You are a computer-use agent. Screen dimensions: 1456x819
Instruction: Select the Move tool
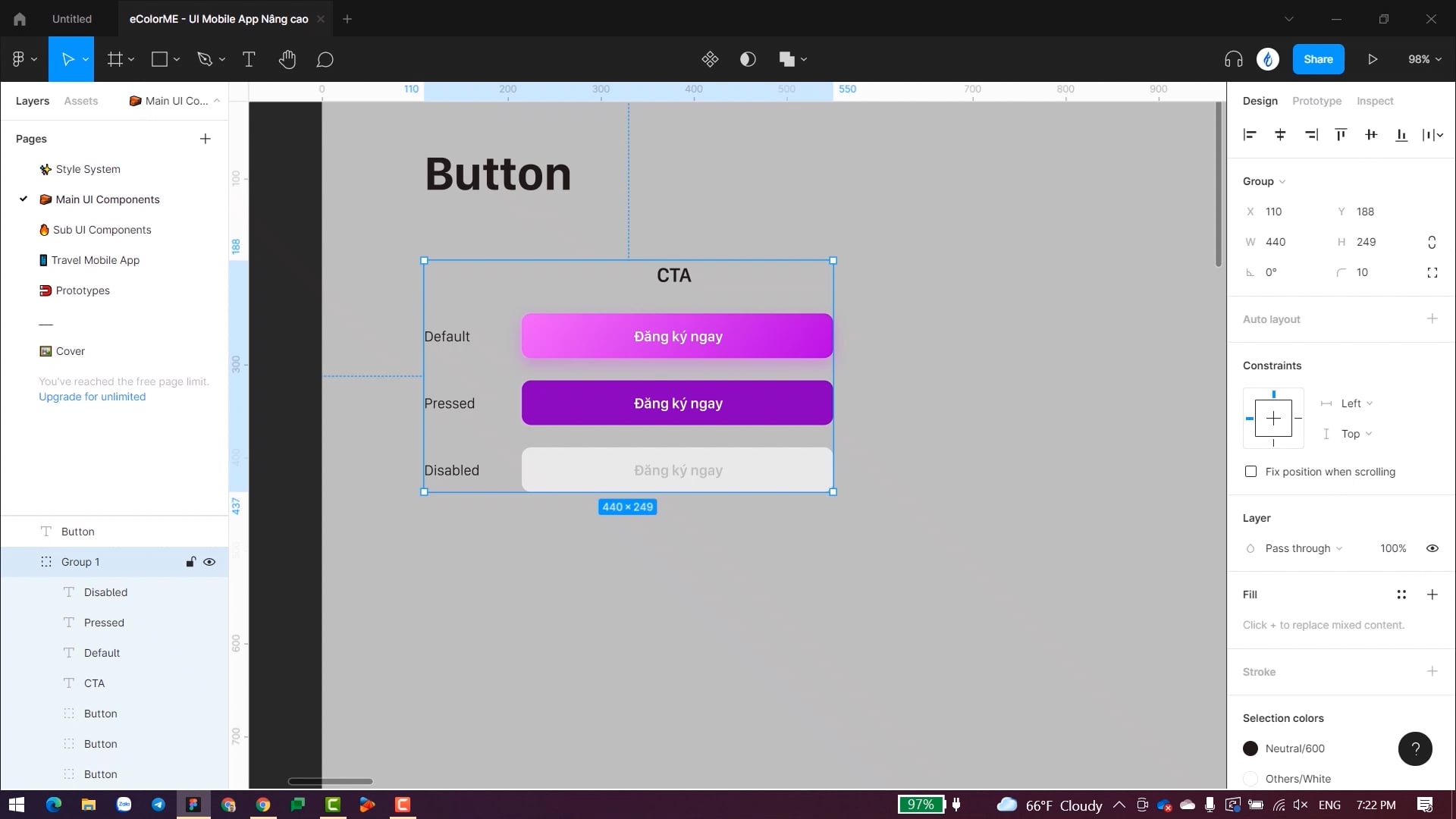coord(67,59)
